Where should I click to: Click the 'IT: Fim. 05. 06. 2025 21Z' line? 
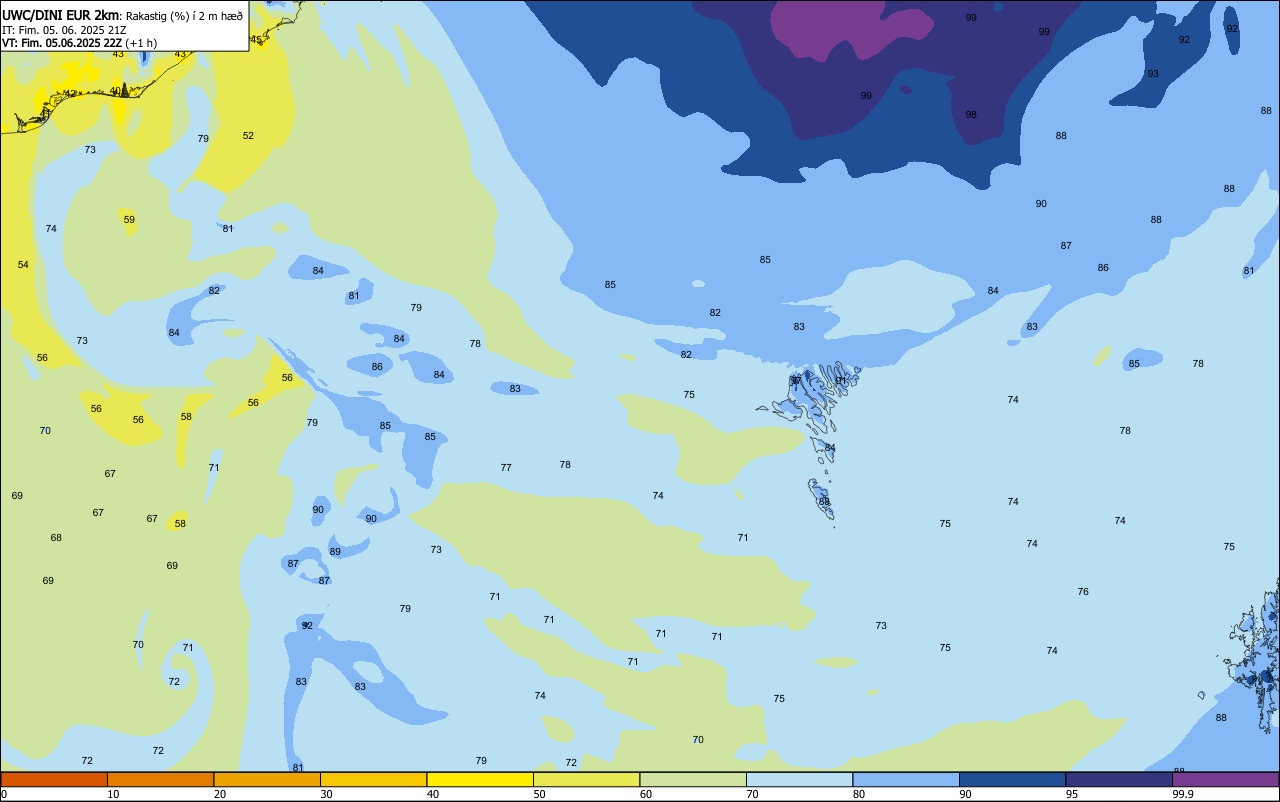click(x=64, y=30)
